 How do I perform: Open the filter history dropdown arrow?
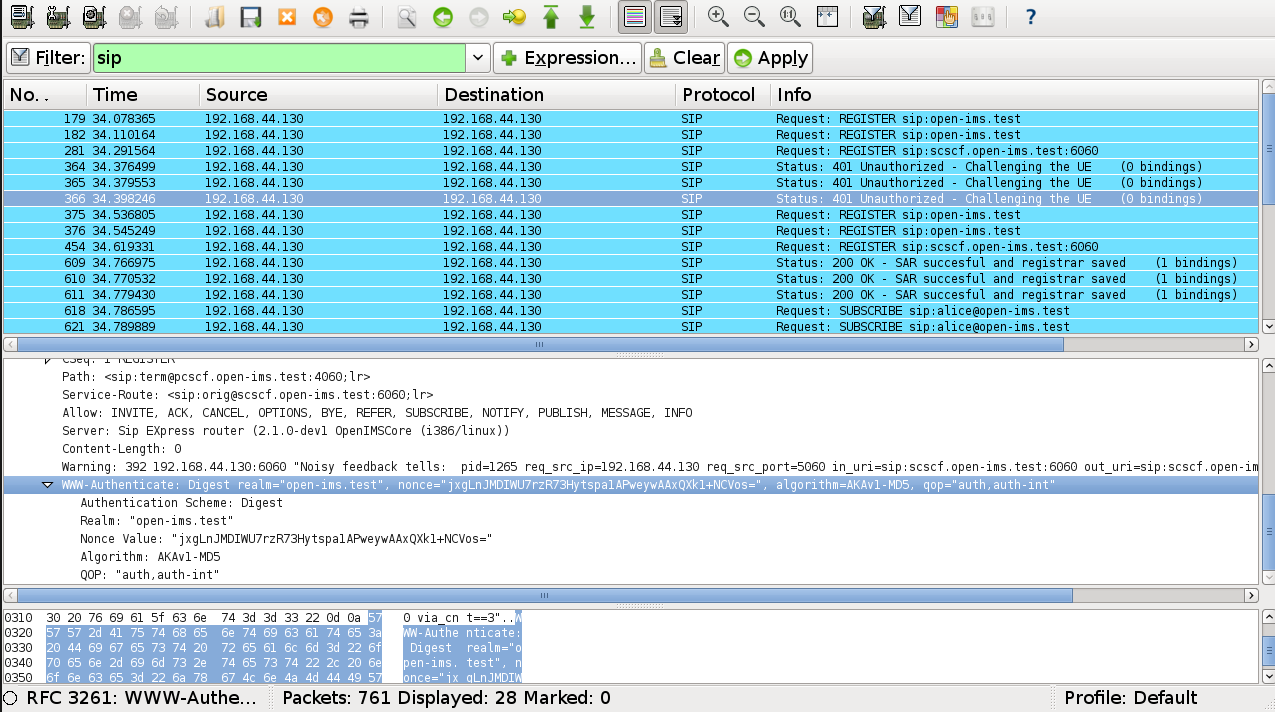478,58
